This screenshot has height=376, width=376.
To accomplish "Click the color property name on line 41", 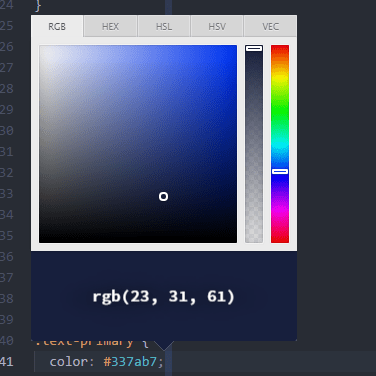I will coord(69,362).
